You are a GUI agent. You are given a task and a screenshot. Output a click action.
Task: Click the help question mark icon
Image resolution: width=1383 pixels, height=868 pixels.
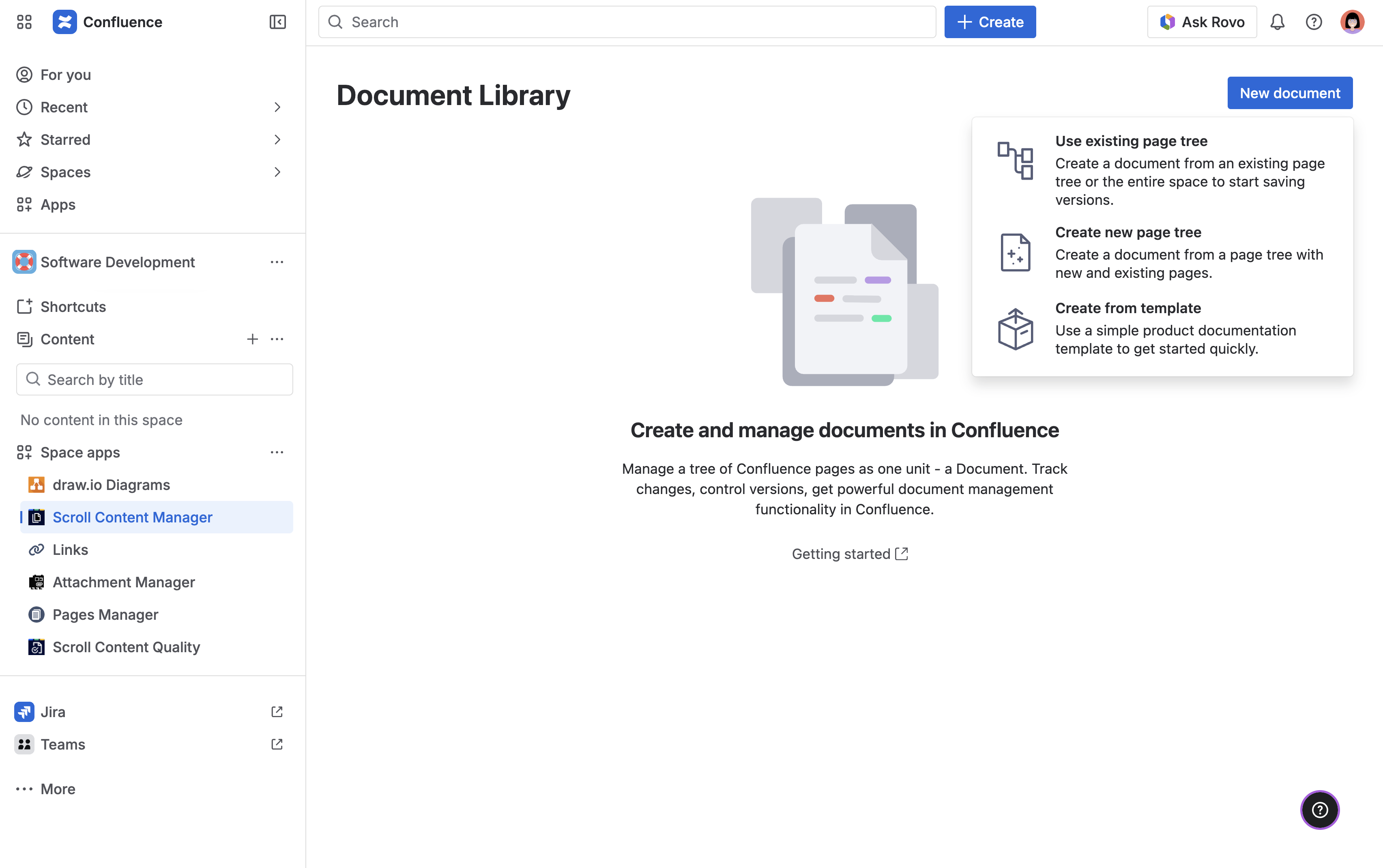[x=1314, y=22]
